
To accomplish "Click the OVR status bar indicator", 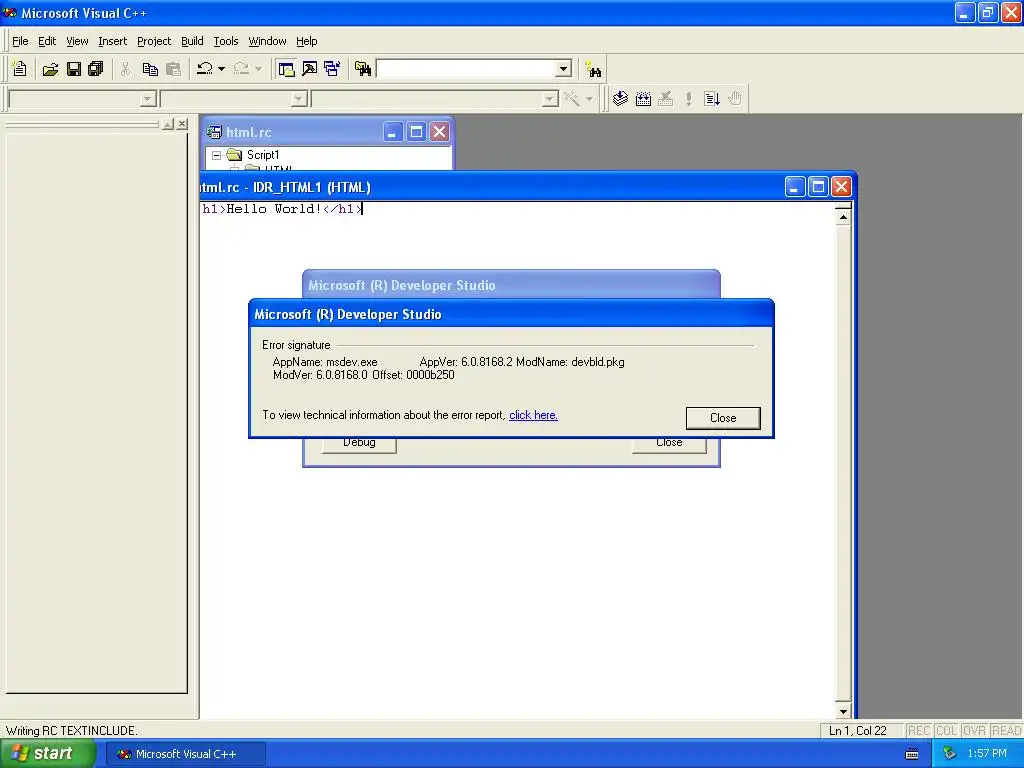I will pyautogui.click(x=974, y=731).
